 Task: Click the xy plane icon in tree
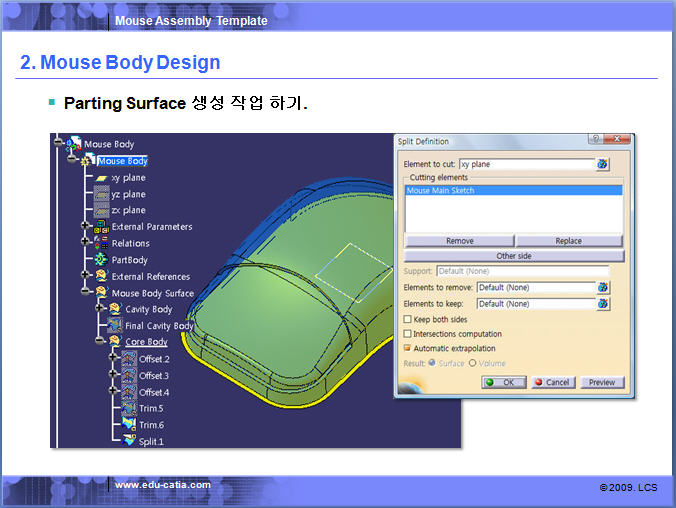101,178
